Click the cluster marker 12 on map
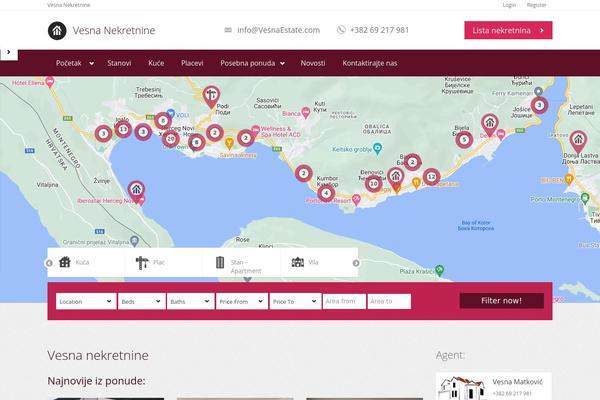 tap(431, 177)
